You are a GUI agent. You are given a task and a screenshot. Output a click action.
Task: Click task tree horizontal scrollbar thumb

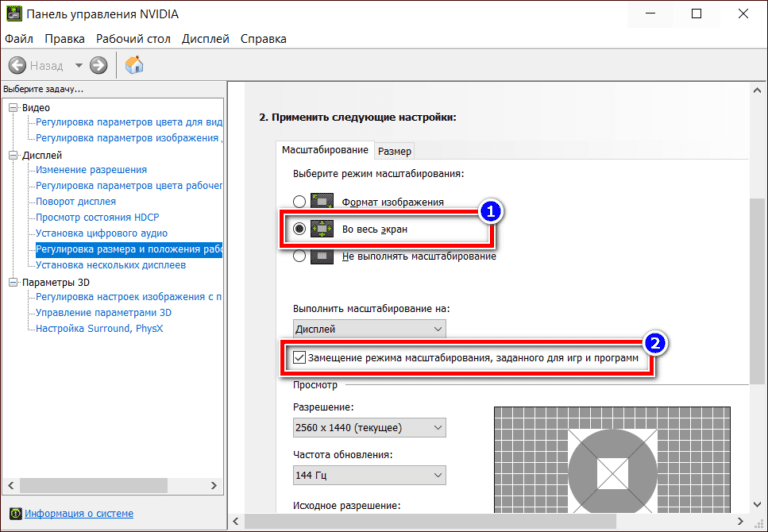(x=93, y=485)
